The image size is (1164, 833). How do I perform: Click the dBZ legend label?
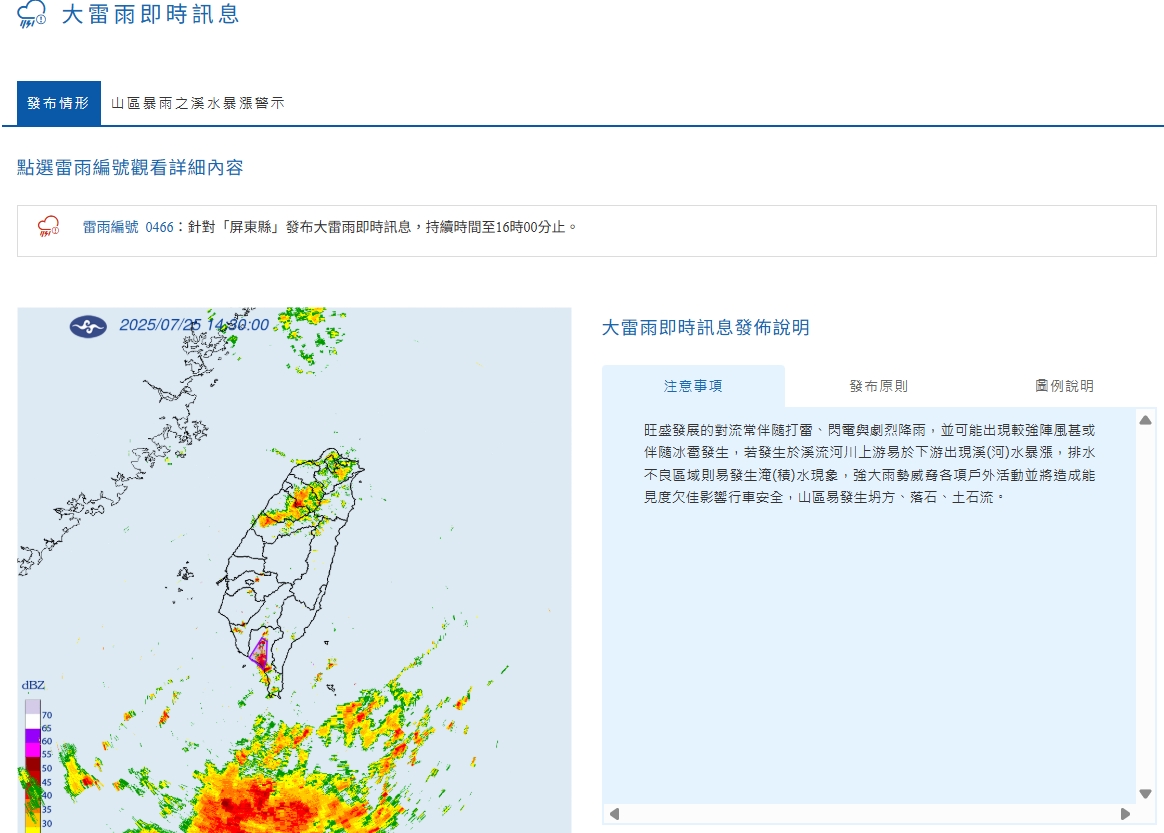(x=33, y=685)
